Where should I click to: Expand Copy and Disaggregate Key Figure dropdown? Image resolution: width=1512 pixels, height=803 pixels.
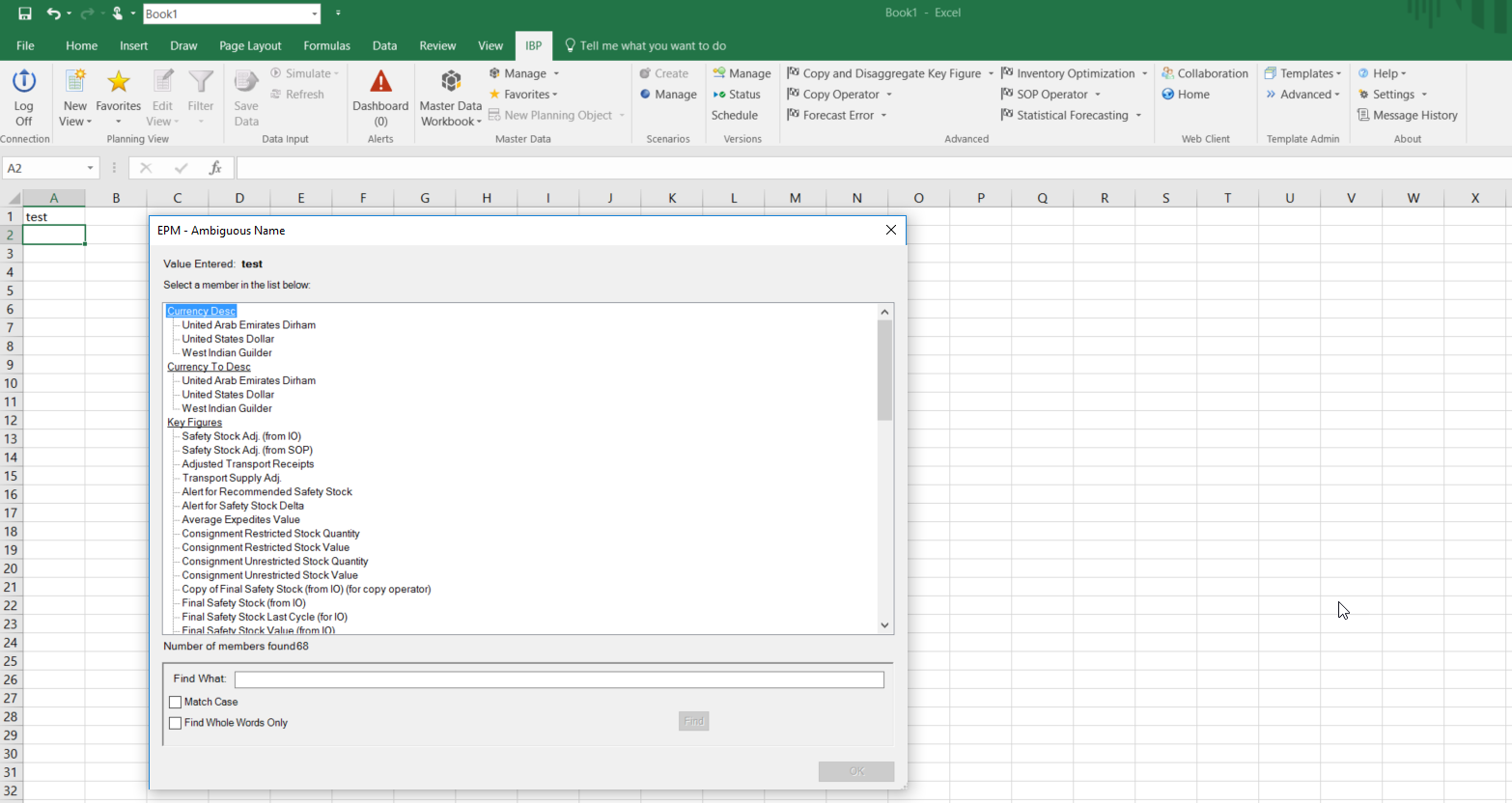click(x=991, y=73)
